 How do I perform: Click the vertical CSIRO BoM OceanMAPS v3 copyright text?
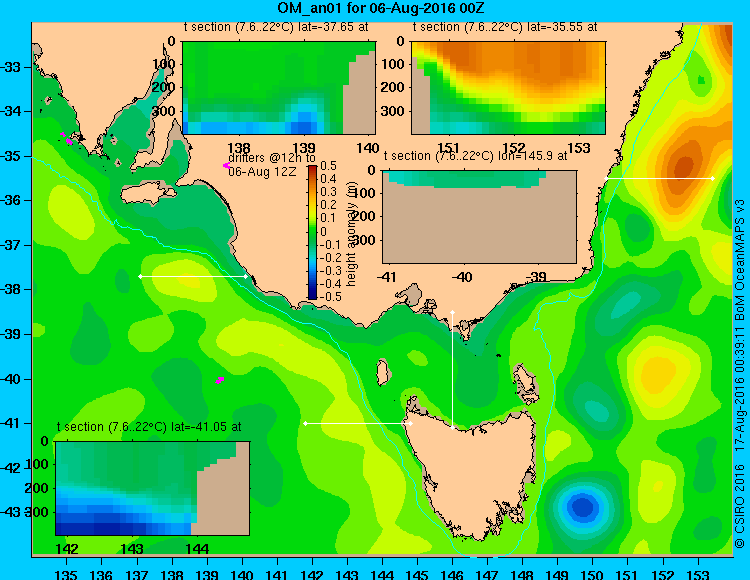click(740, 373)
